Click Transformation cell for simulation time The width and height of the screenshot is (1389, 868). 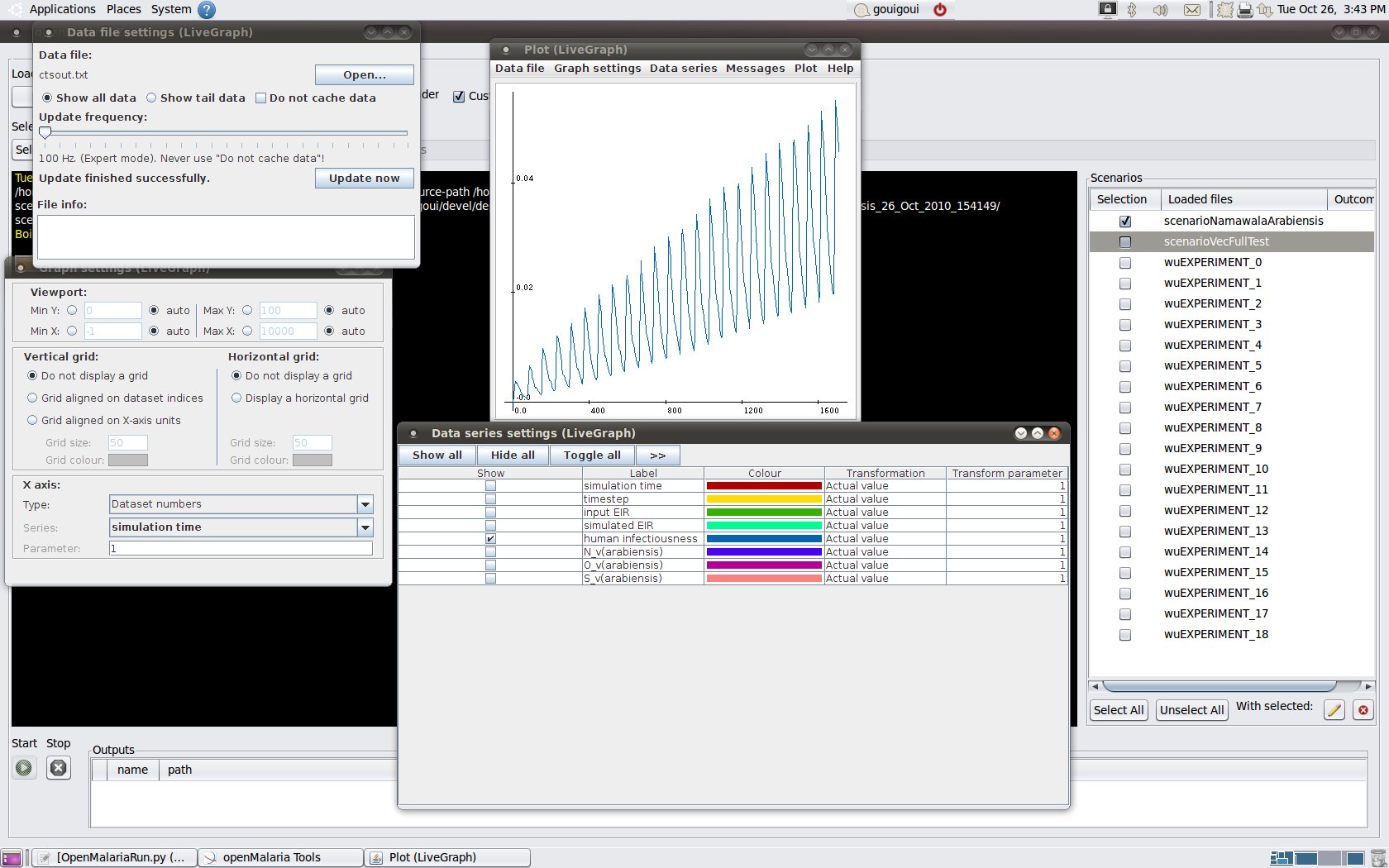click(x=885, y=486)
